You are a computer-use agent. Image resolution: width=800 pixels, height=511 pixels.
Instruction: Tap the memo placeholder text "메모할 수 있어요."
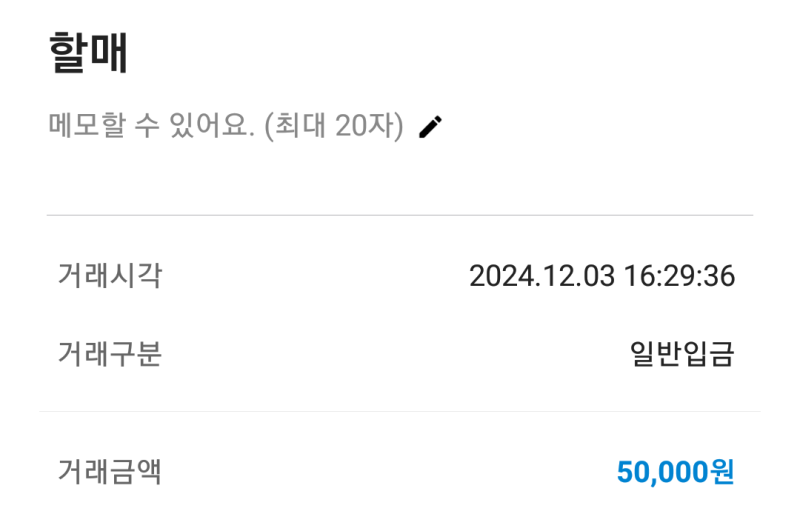(152, 127)
